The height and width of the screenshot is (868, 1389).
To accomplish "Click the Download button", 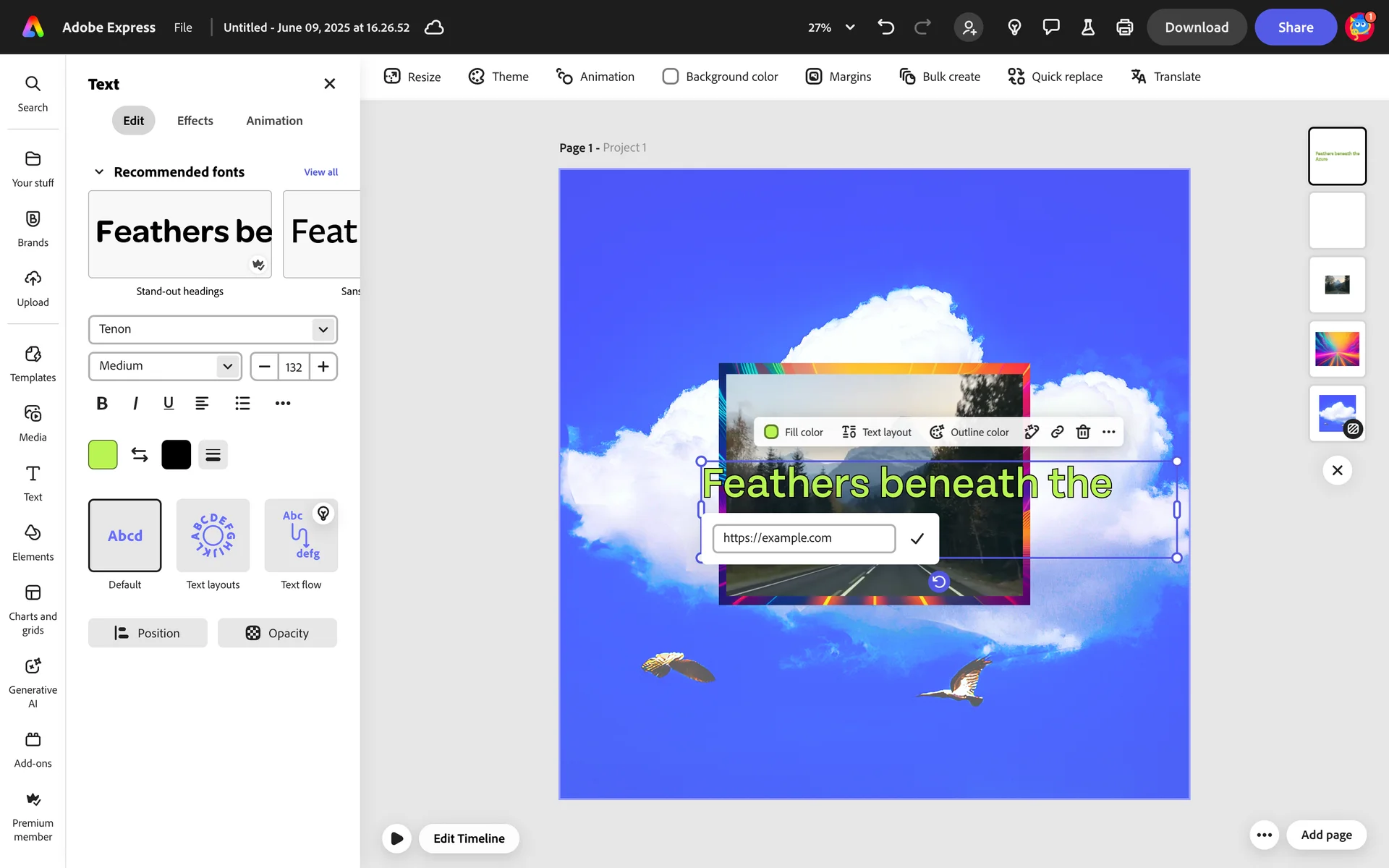I will pos(1196,27).
